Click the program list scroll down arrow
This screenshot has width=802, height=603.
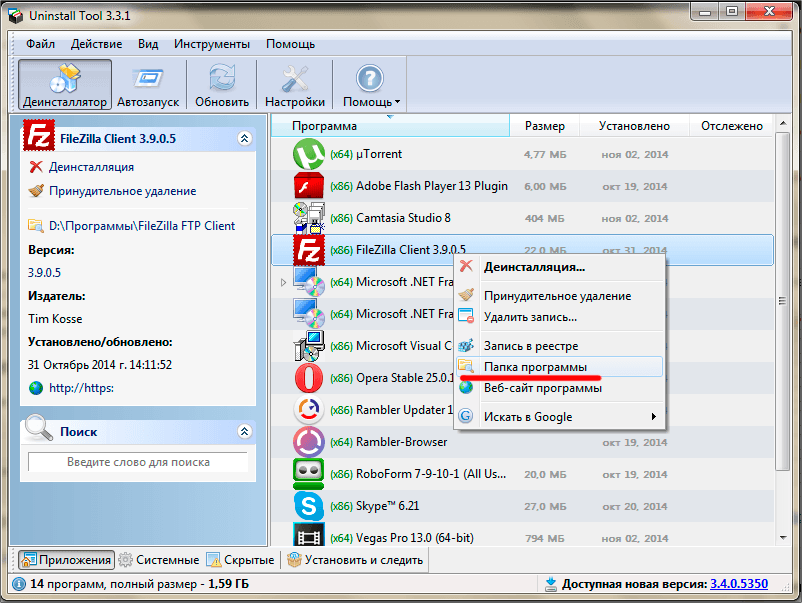point(783,538)
